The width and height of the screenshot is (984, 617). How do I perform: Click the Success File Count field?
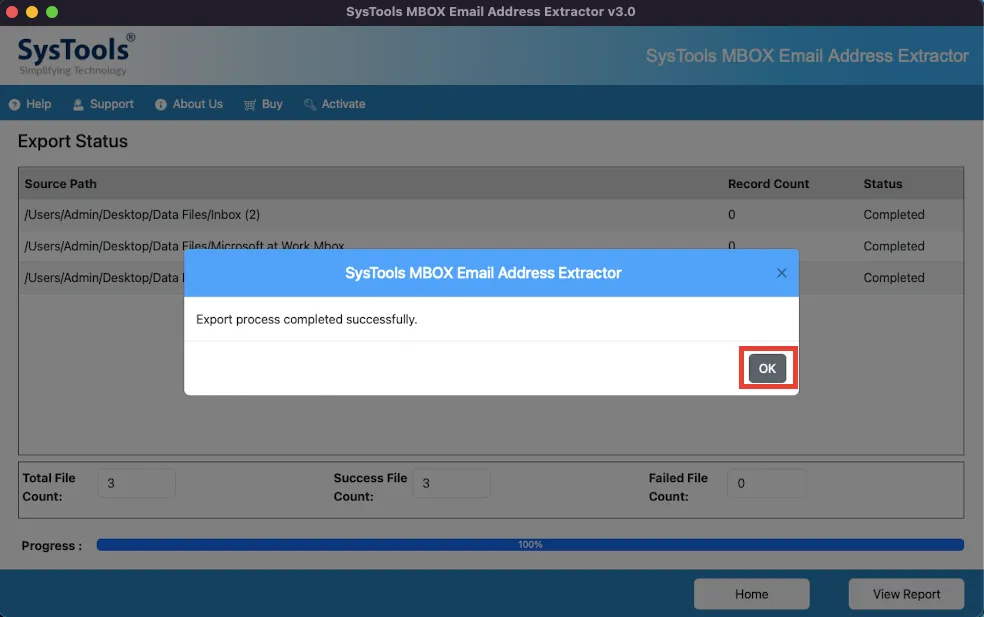pyautogui.click(x=451, y=483)
